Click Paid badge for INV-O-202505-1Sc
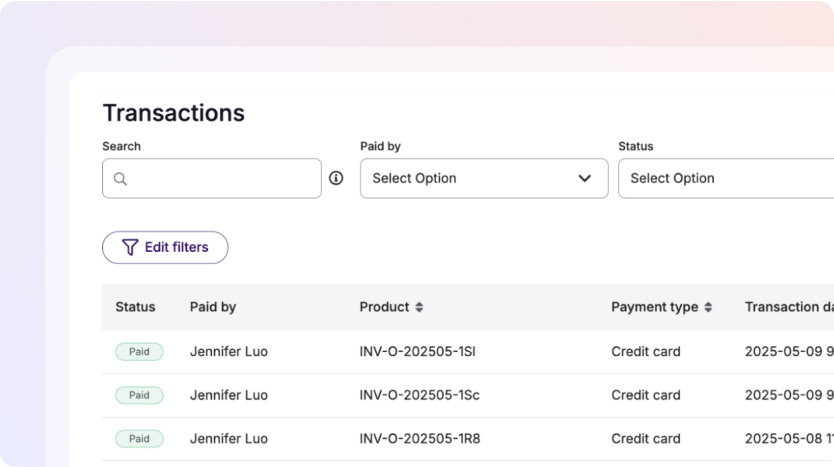This screenshot has width=834, height=467. point(139,395)
